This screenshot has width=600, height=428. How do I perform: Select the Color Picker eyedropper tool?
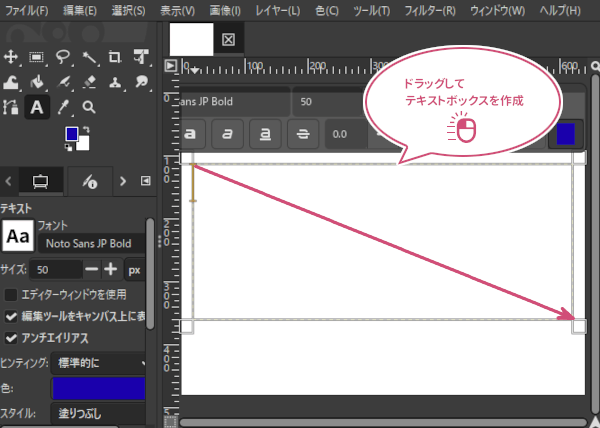[63, 107]
